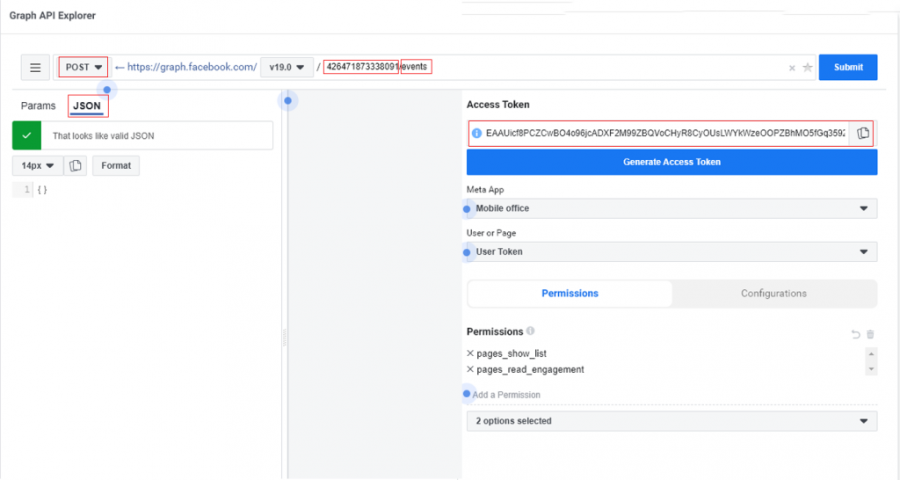The image size is (900, 480).
Task: Switch to the Params tab
Action: coord(38,106)
